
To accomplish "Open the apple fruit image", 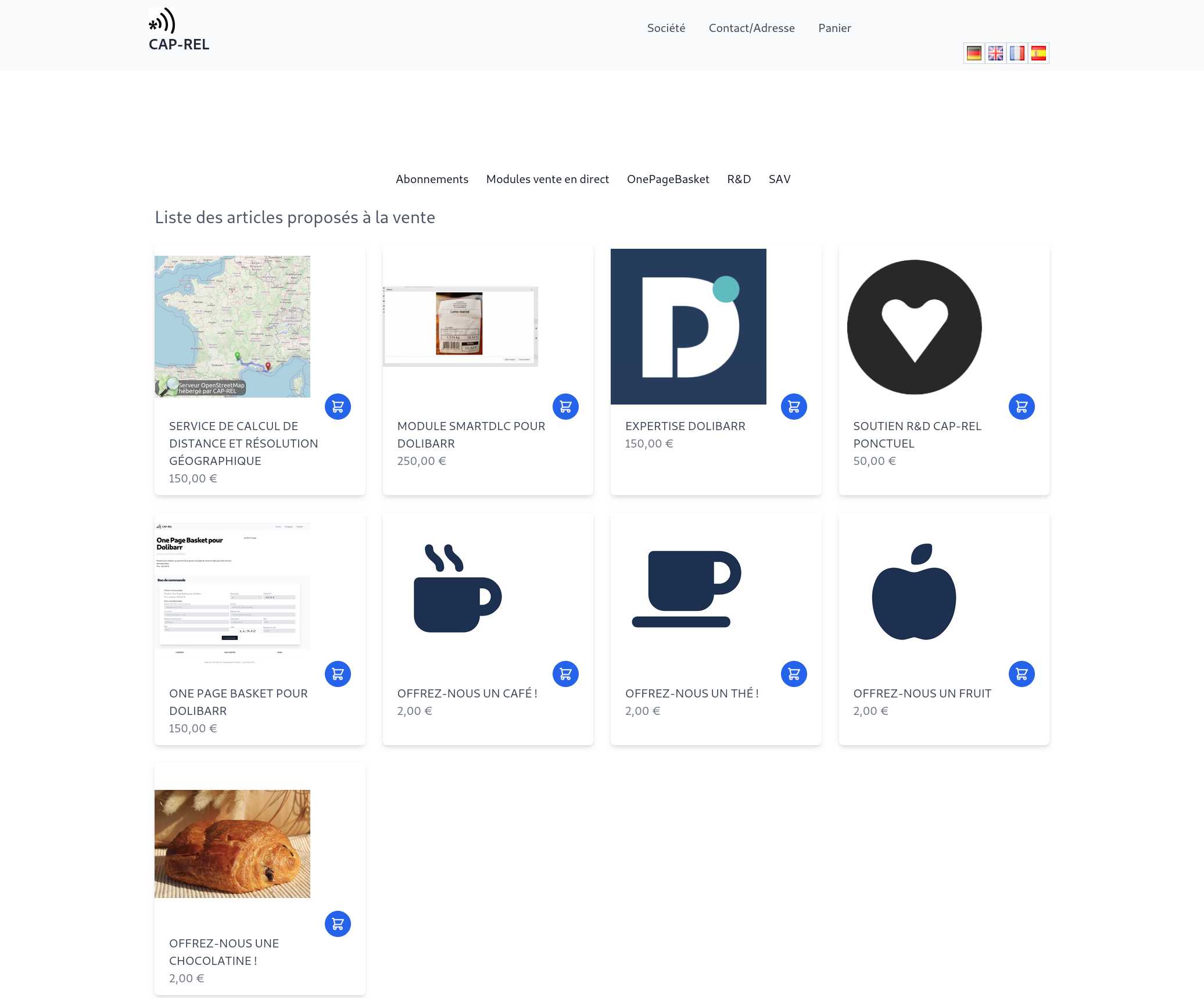I will pyautogui.click(x=914, y=592).
